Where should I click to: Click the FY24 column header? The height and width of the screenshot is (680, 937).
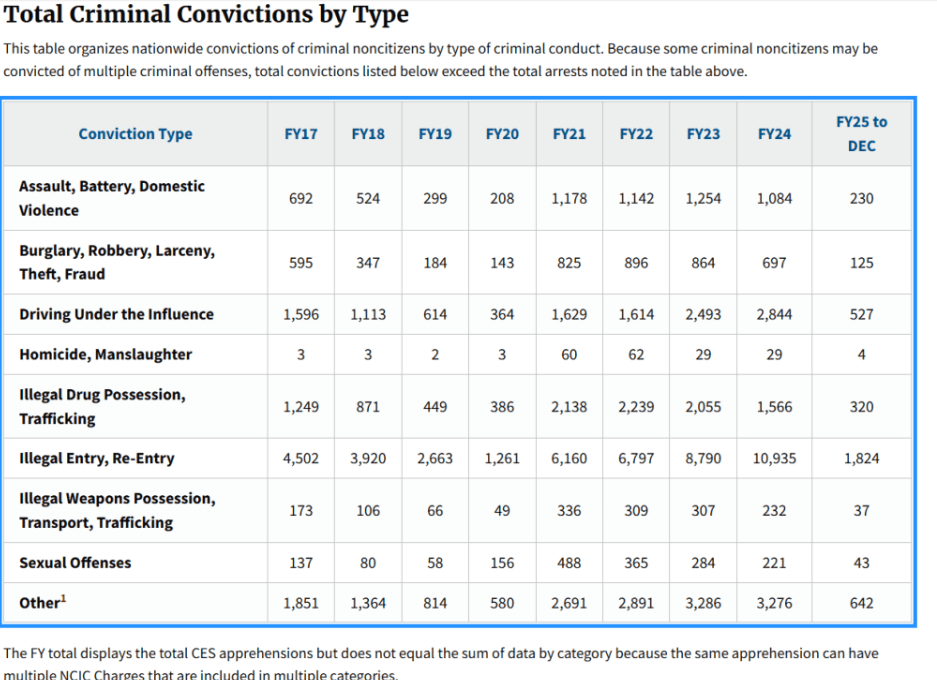click(x=774, y=134)
